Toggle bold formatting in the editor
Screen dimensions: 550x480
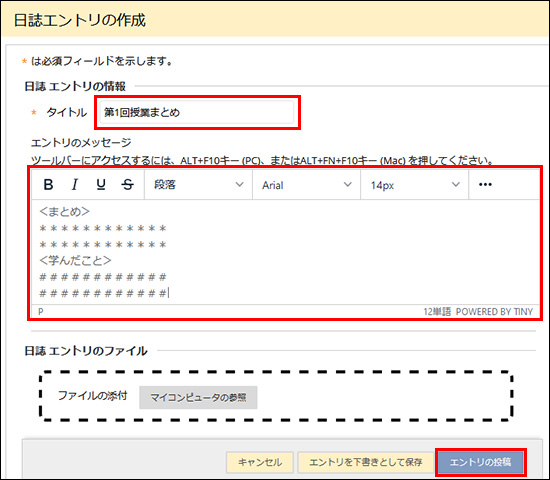point(48,184)
